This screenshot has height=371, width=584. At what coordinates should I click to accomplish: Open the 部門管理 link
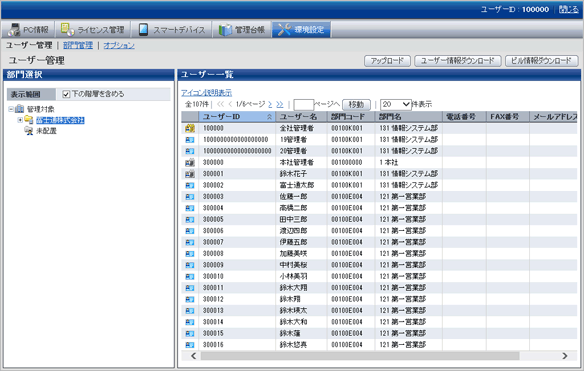[x=78, y=45]
